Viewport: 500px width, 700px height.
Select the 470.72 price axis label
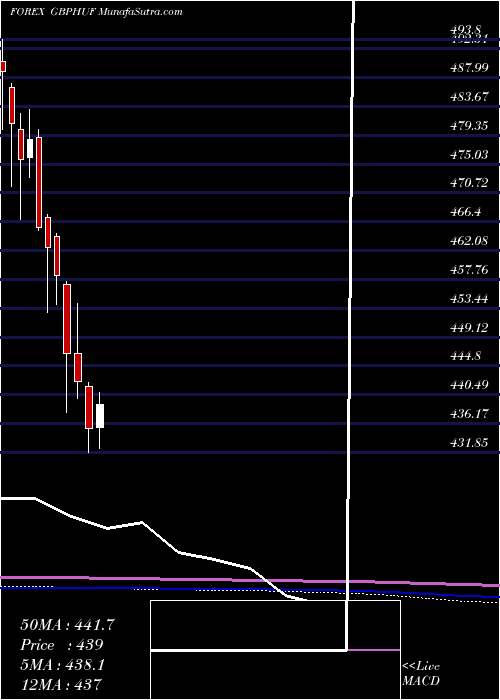471,183
